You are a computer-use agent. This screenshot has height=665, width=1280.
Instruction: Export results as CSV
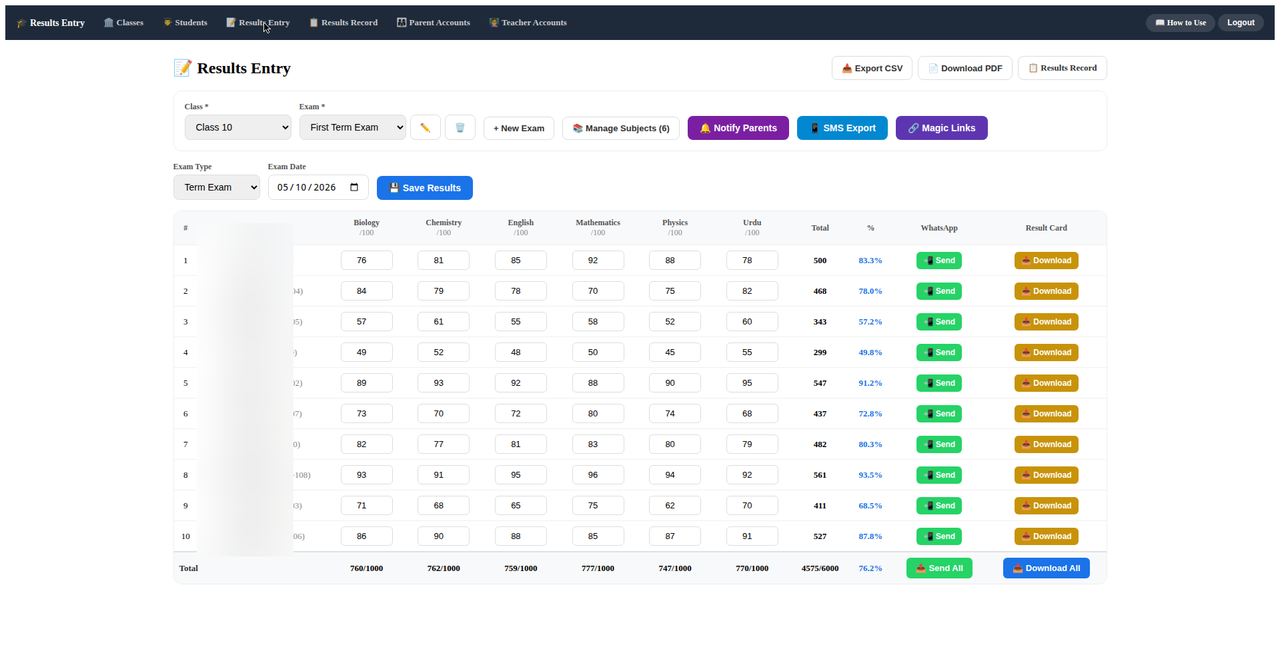click(x=872, y=68)
